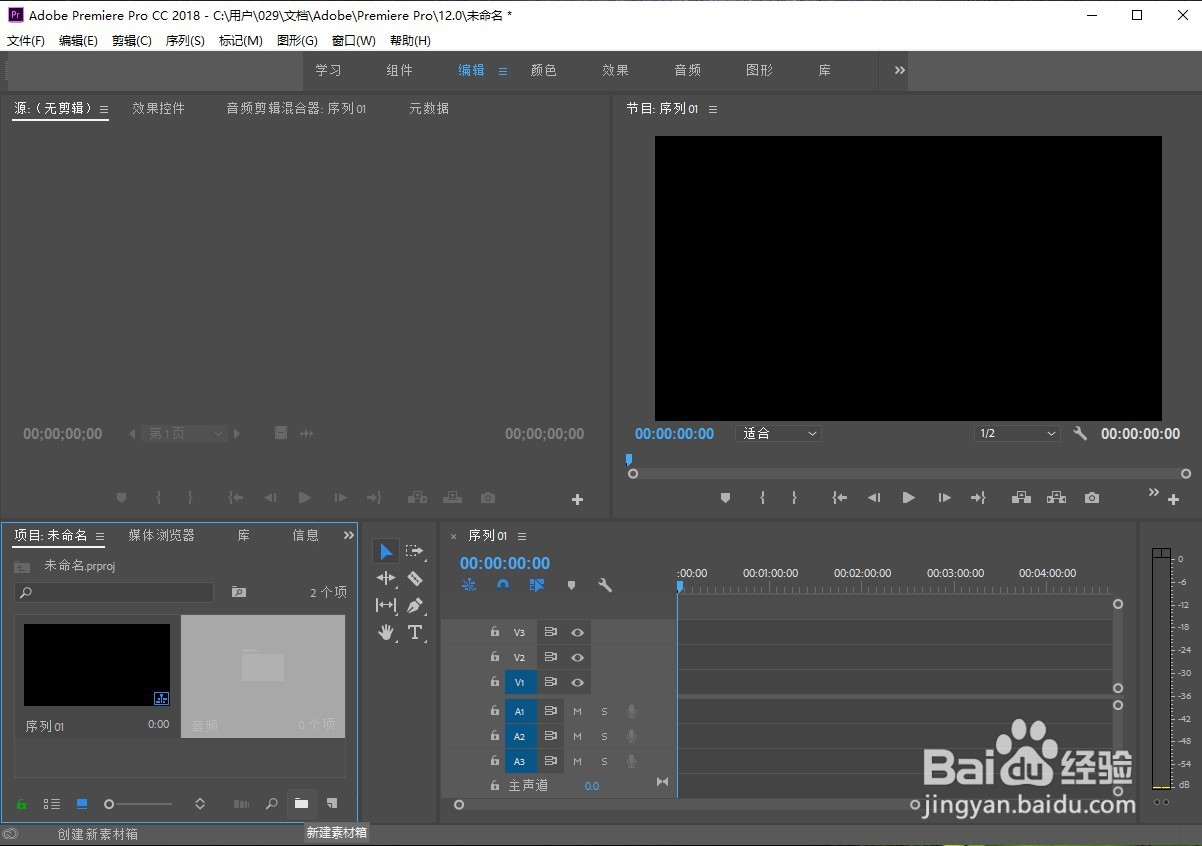Click the Lift button in program monitor
Screen dimensions: 1202x846
pyautogui.click(x=1021, y=497)
